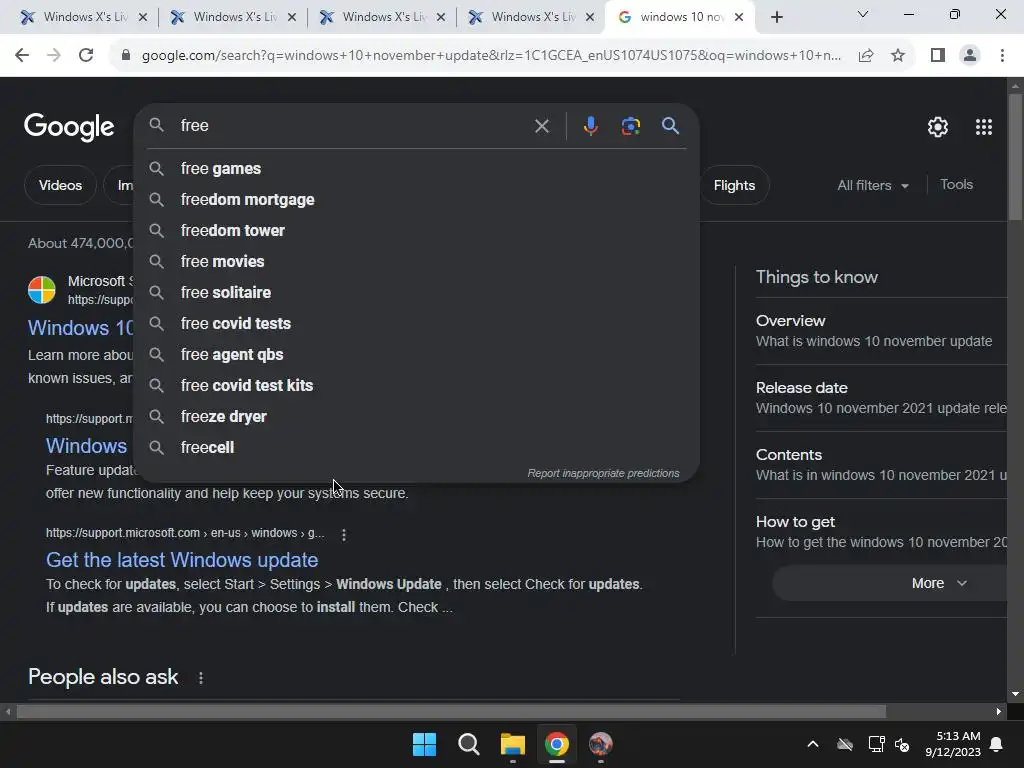Viewport: 1024px width, 768px height.
Task: Open the Google apps grid
Action: pos(984,127)
